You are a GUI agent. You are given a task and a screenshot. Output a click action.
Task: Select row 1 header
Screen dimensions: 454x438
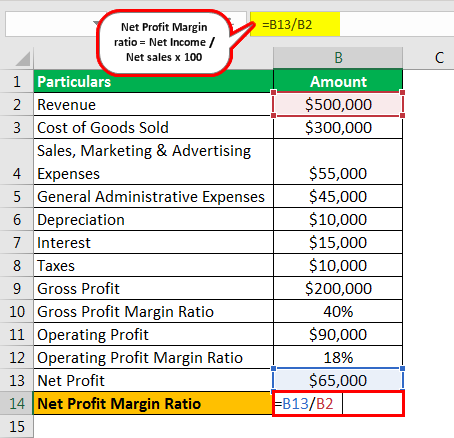click(x=17, y=81)
